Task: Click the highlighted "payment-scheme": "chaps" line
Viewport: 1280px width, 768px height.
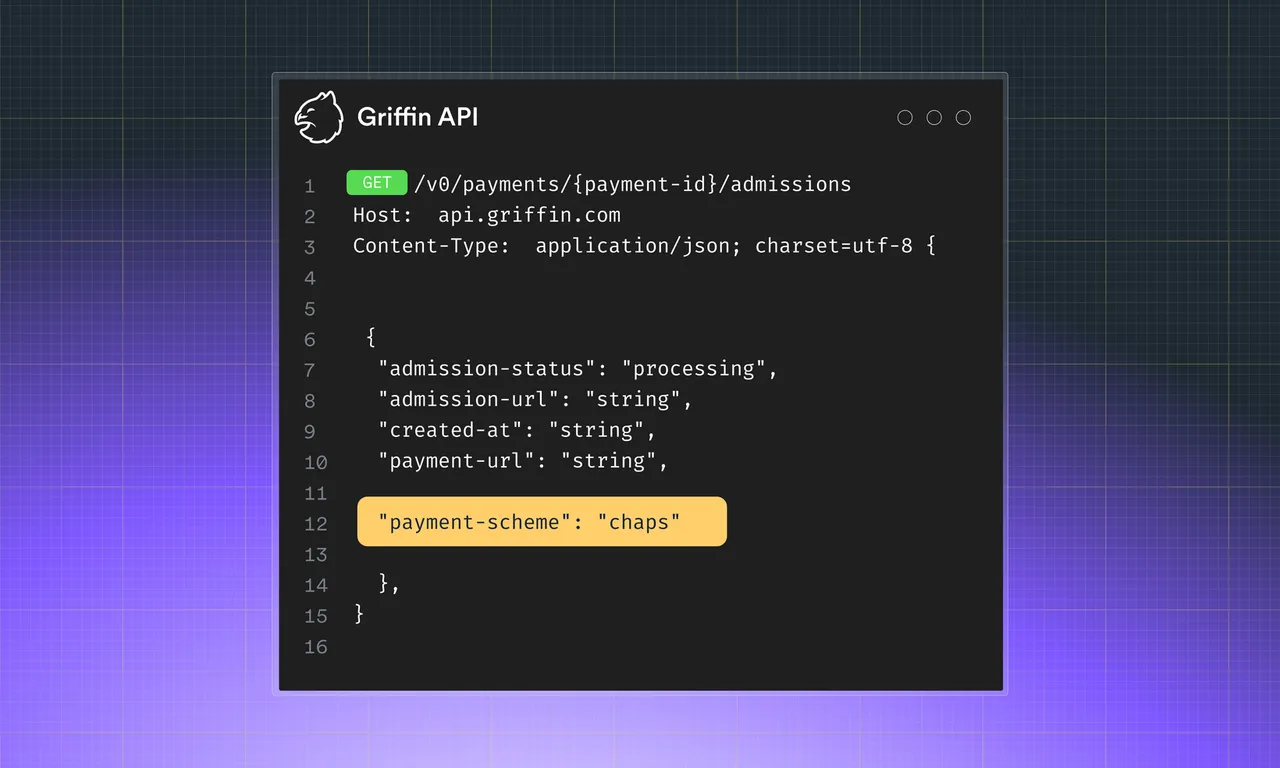Action: (542, 522)
